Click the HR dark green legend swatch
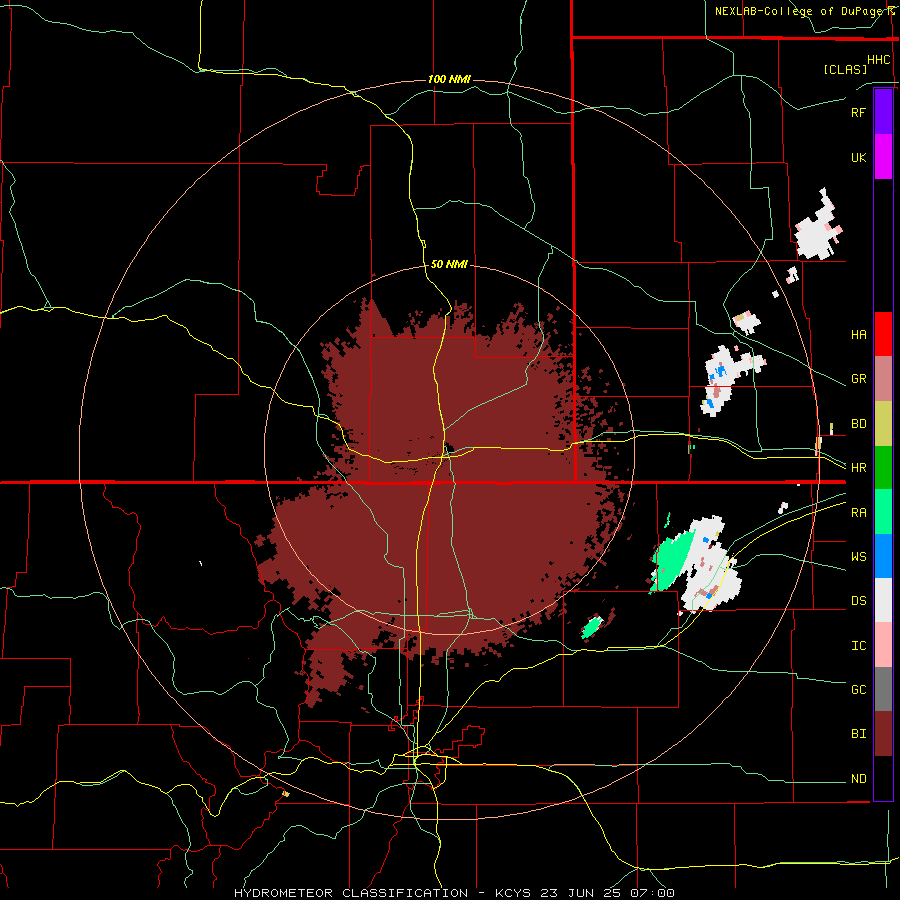900x900 pixels. (883, 468)
